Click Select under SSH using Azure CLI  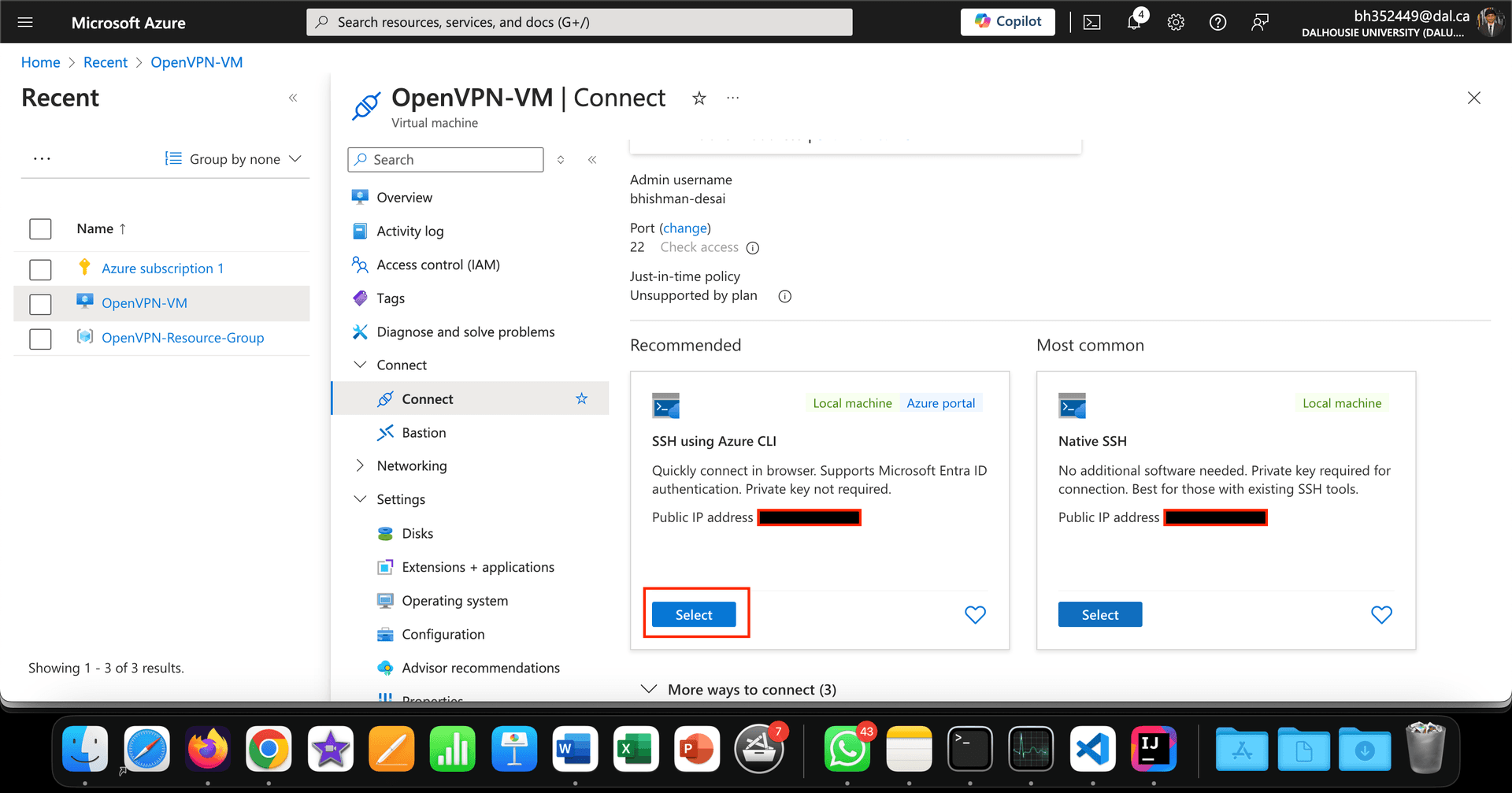point(694,615)
